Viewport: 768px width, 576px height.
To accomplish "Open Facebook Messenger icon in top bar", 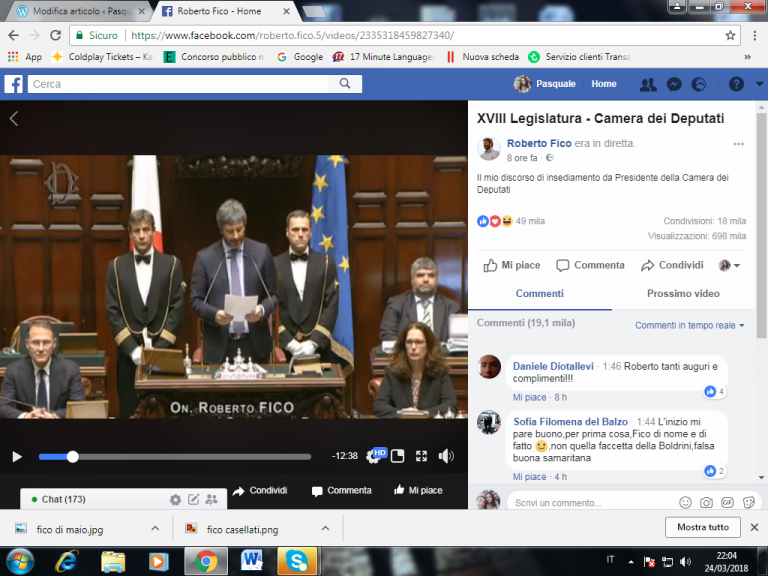I will coord(674,84).
